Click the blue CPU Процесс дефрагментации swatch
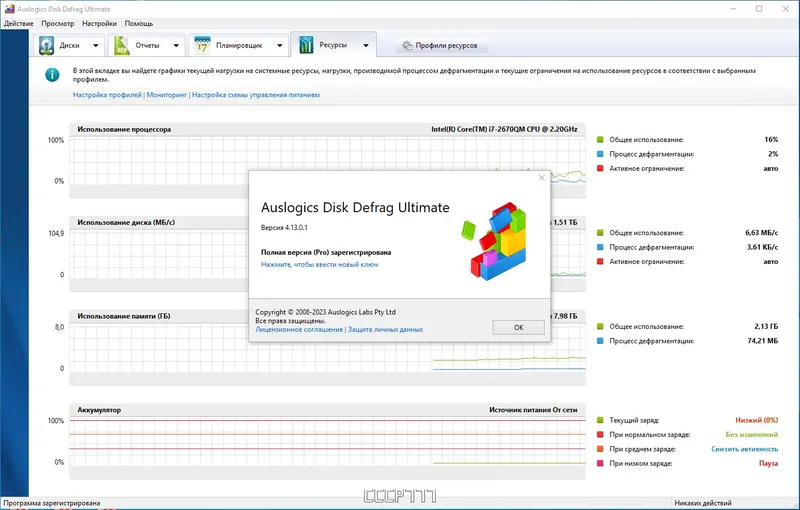The height and width of the screenshot is (510, 800). (x=600, y=154)
